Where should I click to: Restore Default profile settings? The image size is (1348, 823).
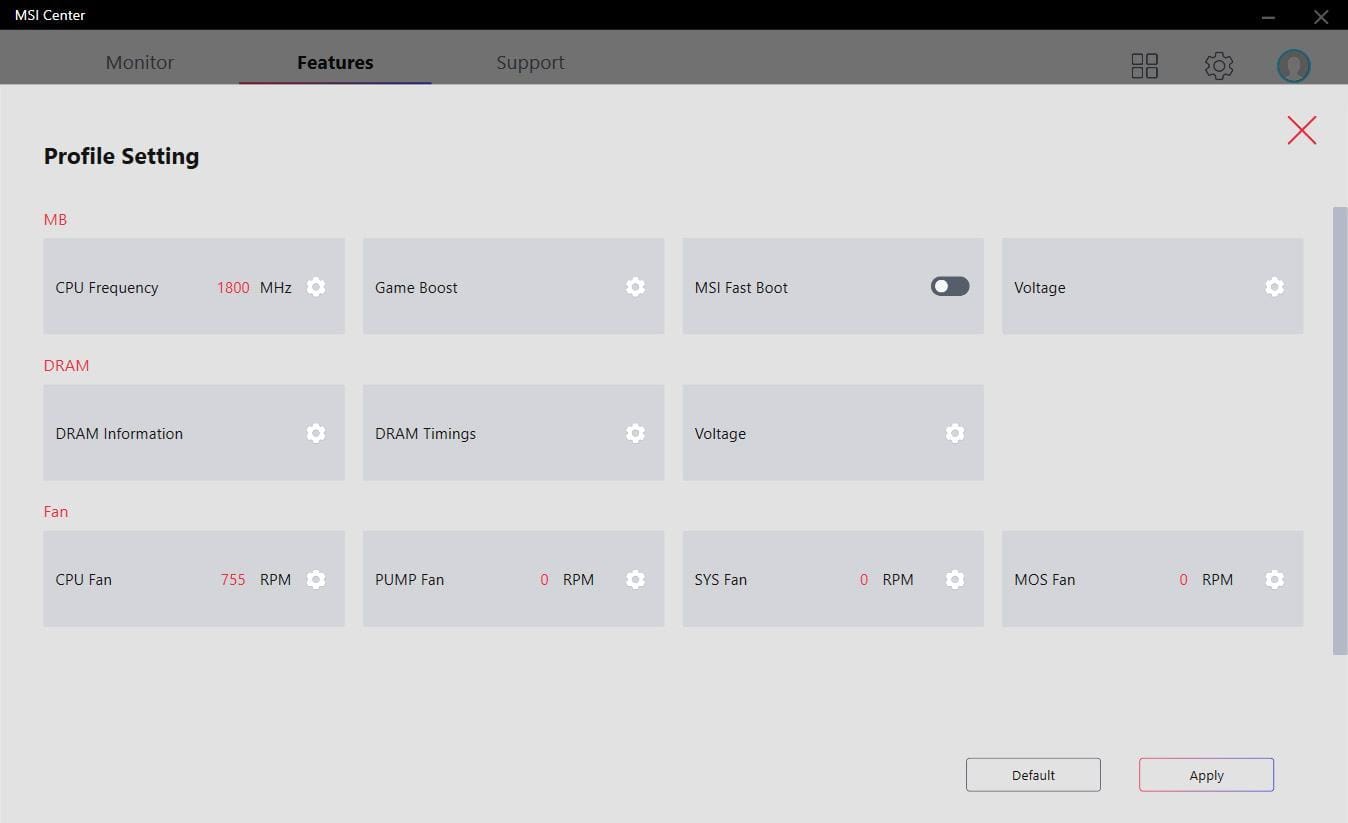click(1033, 774)
